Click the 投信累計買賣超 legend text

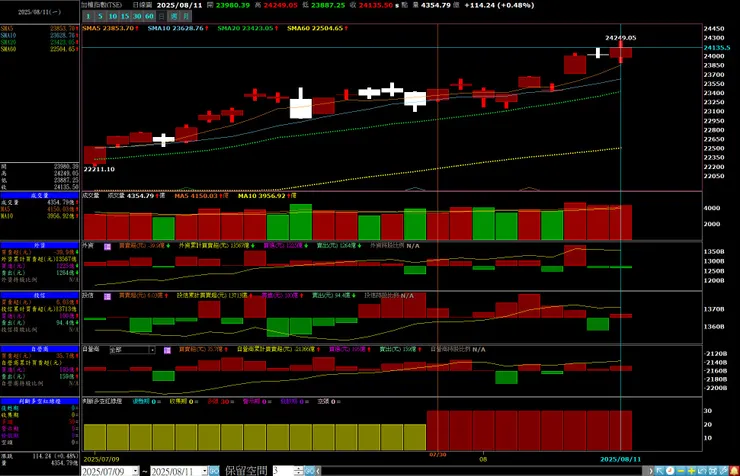coord(214,296)
